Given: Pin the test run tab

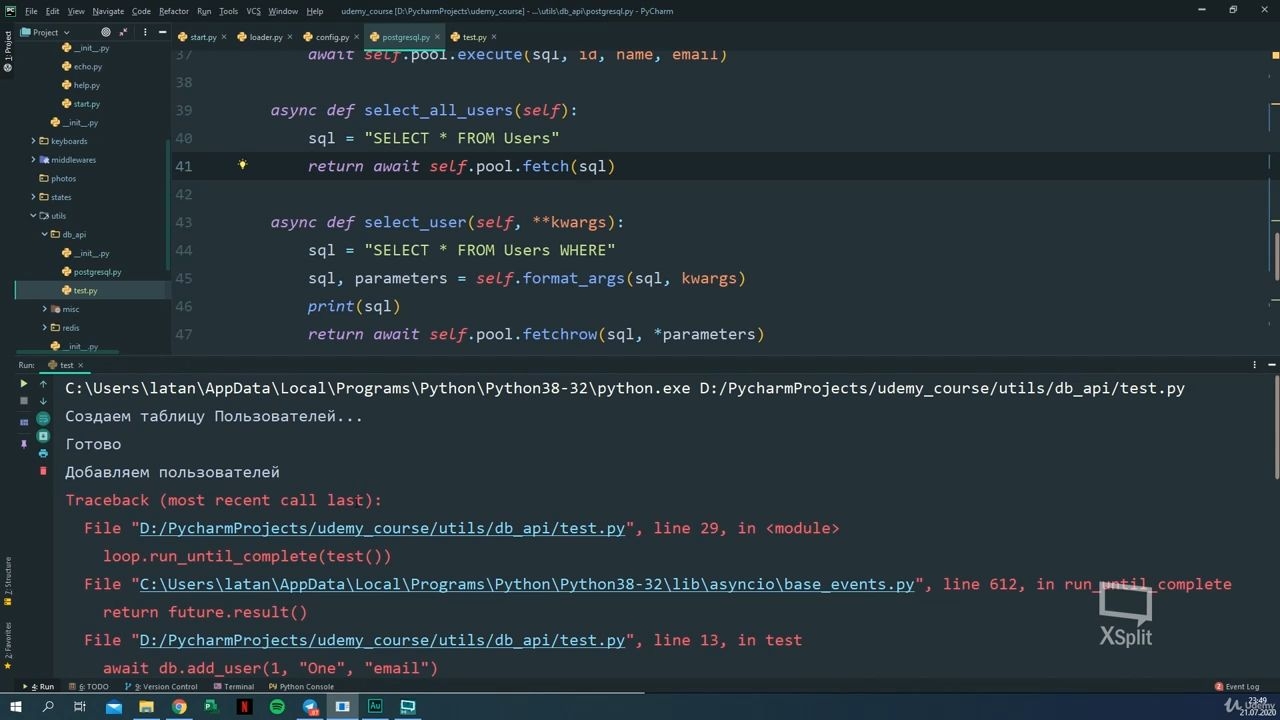Looking at the screenshot, I should tap(24, 444).
